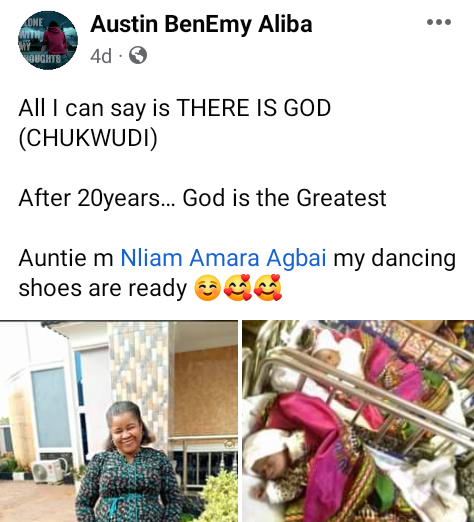Click the "(CHUKWUDI)" text line

tap(88, 138)
